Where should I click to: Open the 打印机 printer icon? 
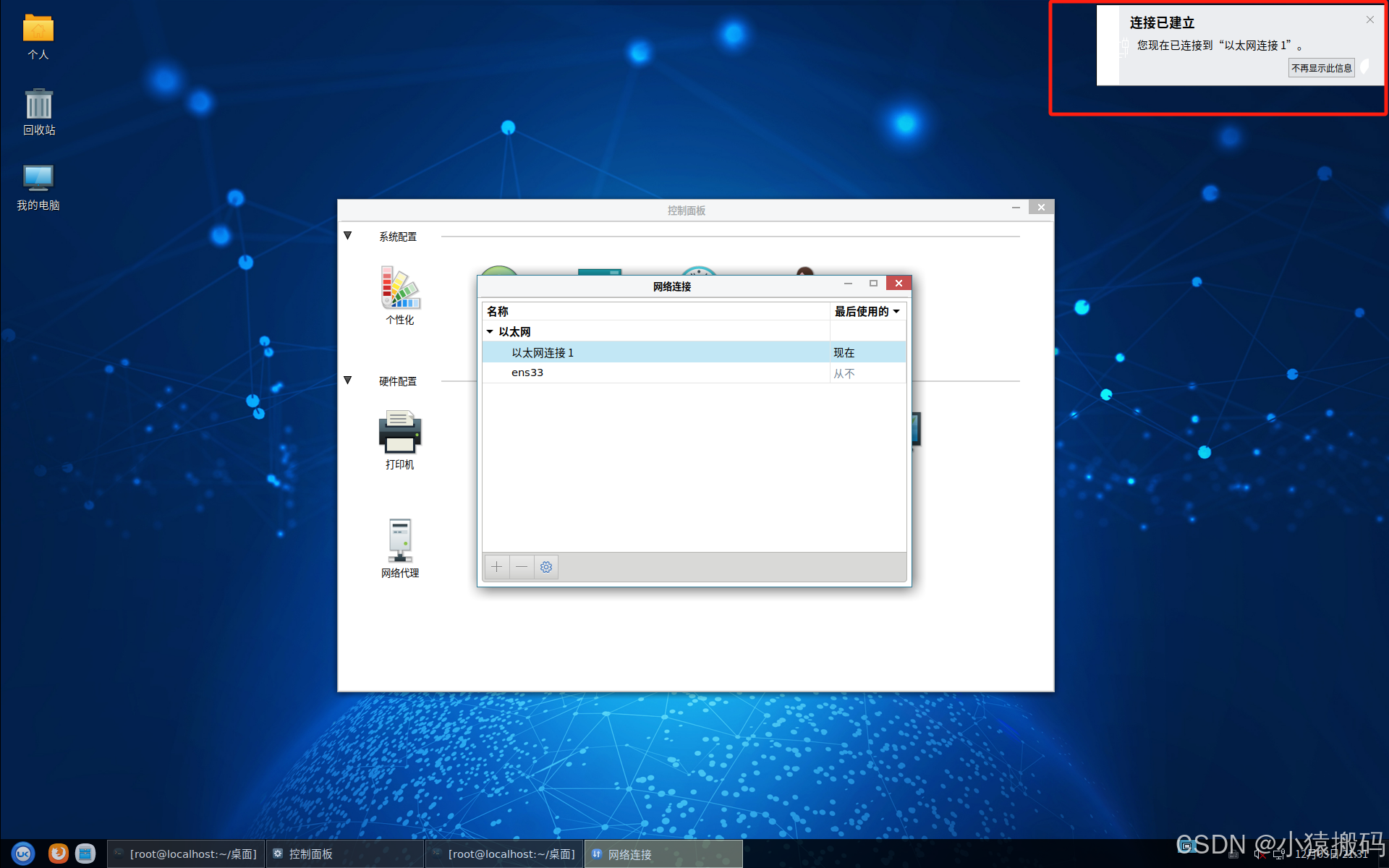coord(400,432)
